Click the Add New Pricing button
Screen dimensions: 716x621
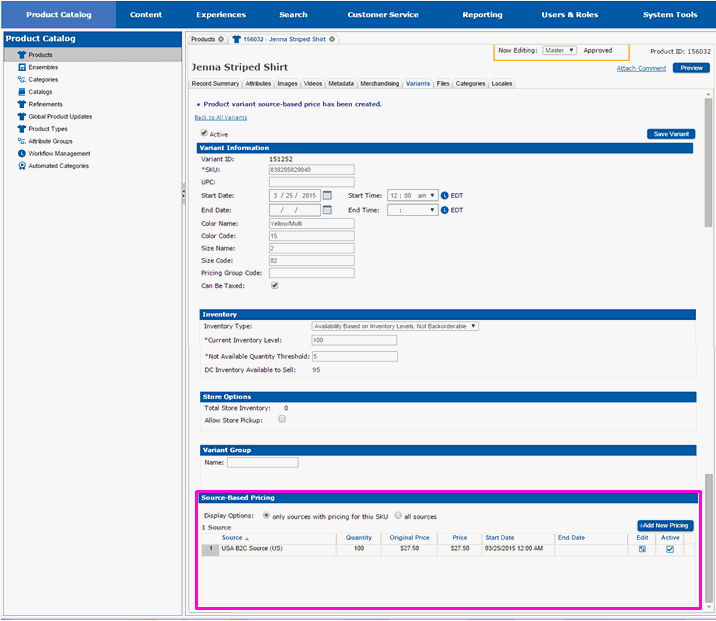665,526
